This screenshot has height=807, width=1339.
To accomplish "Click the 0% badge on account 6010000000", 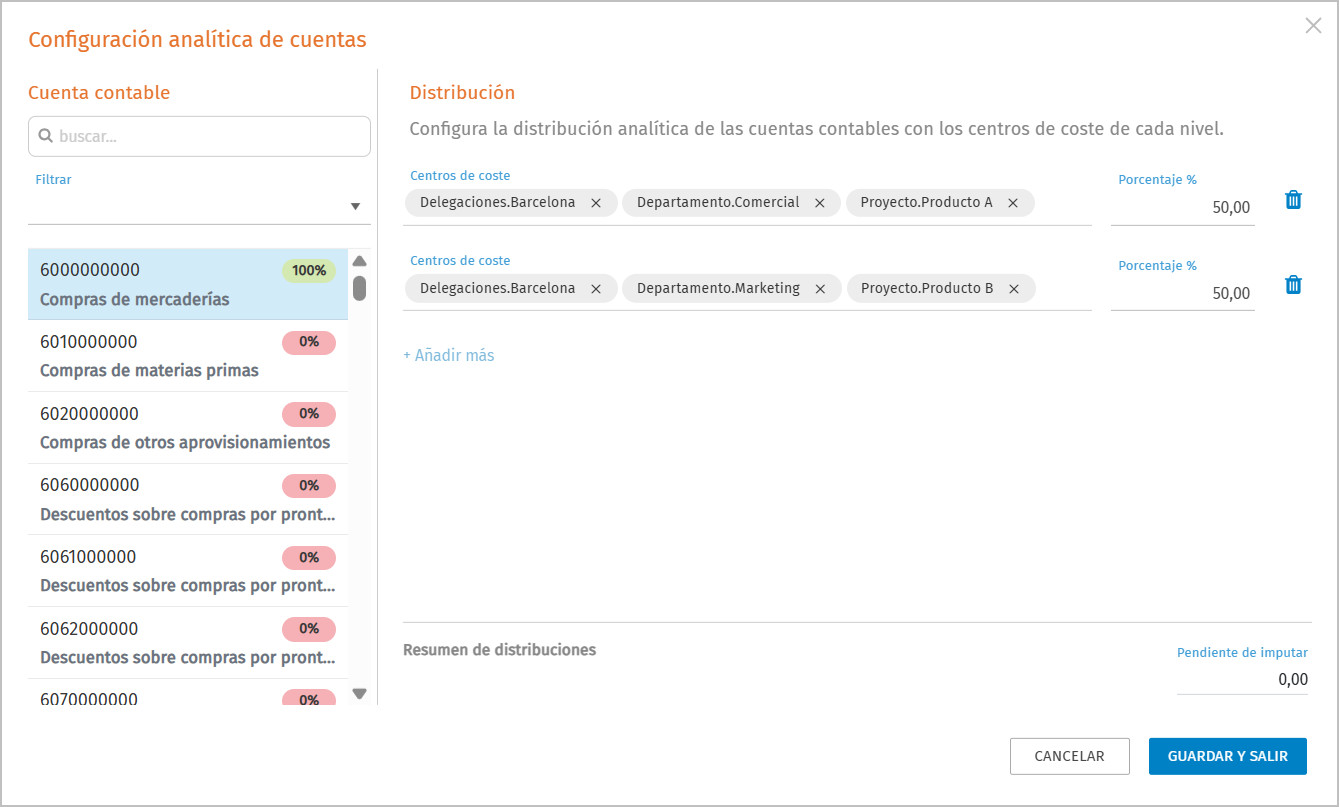I will pyautogui.click(x=309, y=342).
